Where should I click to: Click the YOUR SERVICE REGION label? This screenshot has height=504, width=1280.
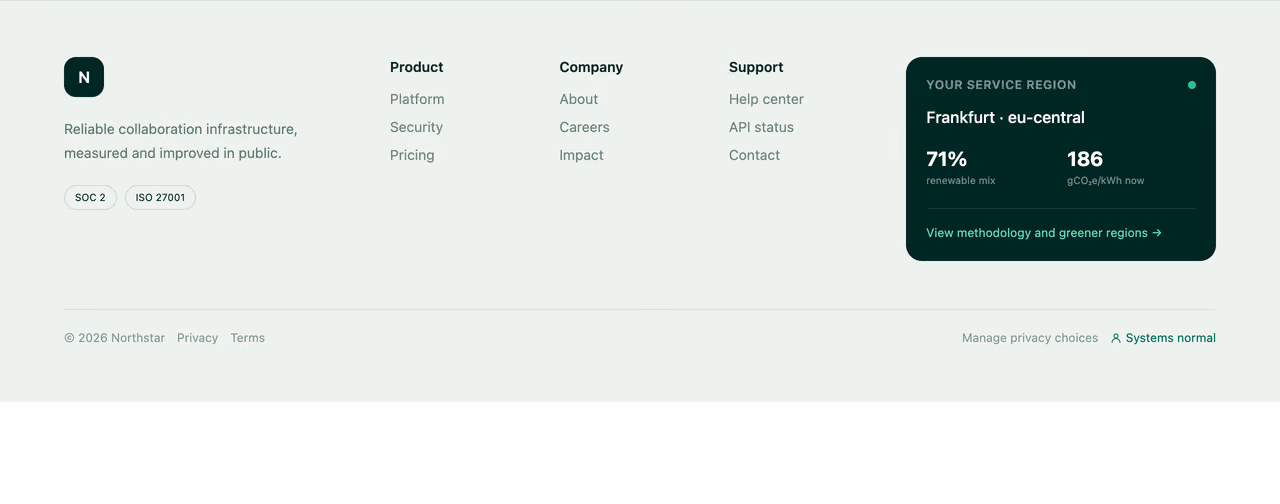(1001, 85)
